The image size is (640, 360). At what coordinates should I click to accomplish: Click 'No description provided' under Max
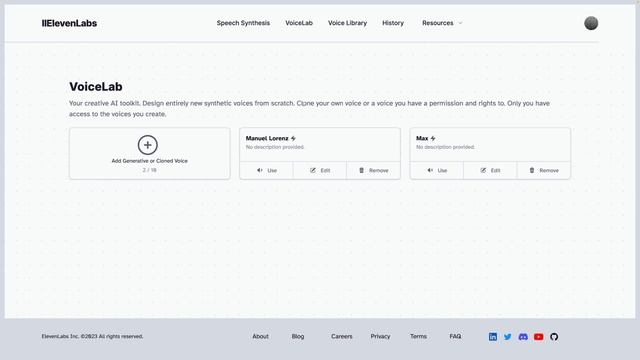445,147
